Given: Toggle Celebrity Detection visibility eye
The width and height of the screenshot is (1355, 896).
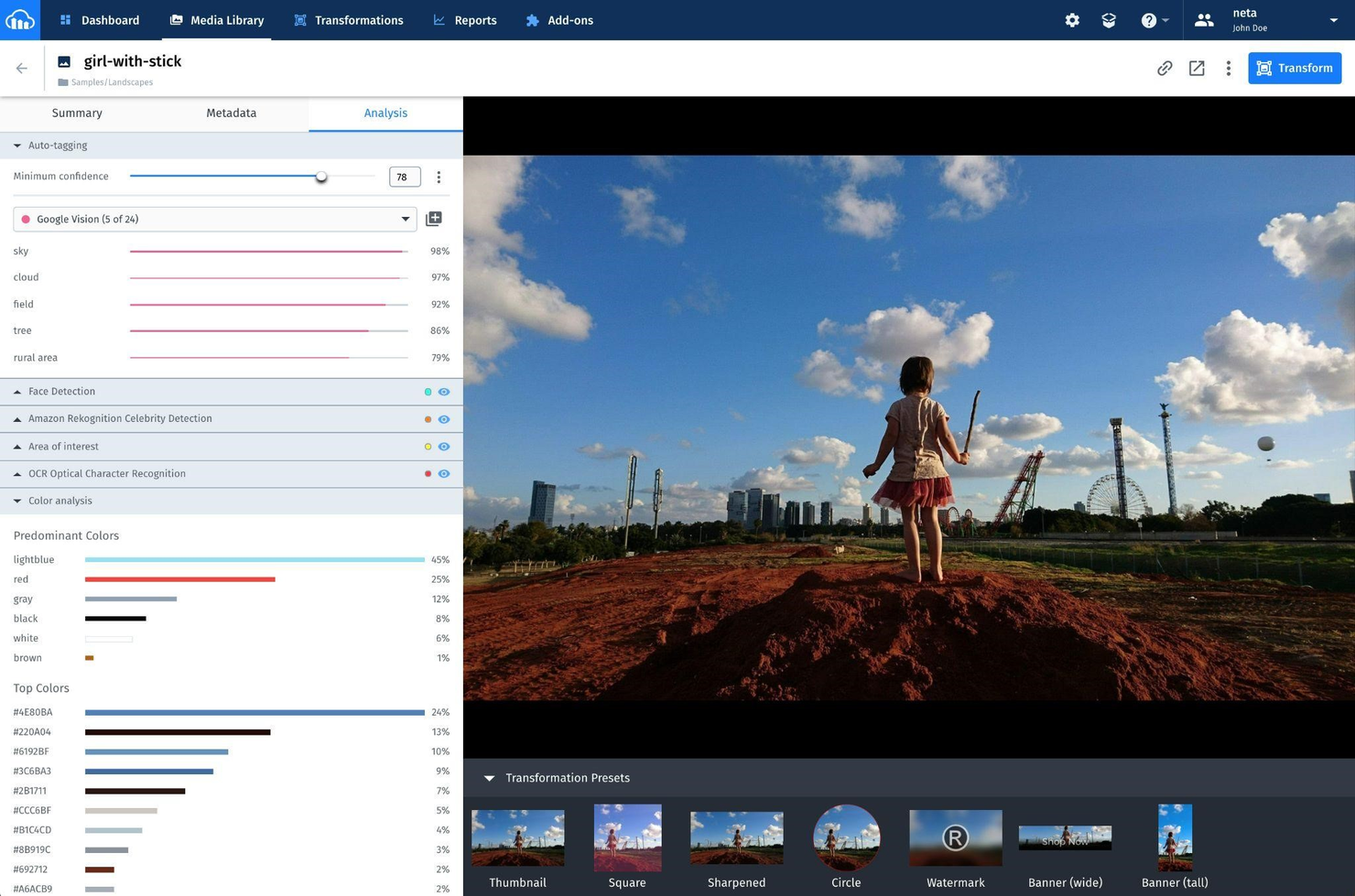Looking at the screenshot, I should pos(444,419).
